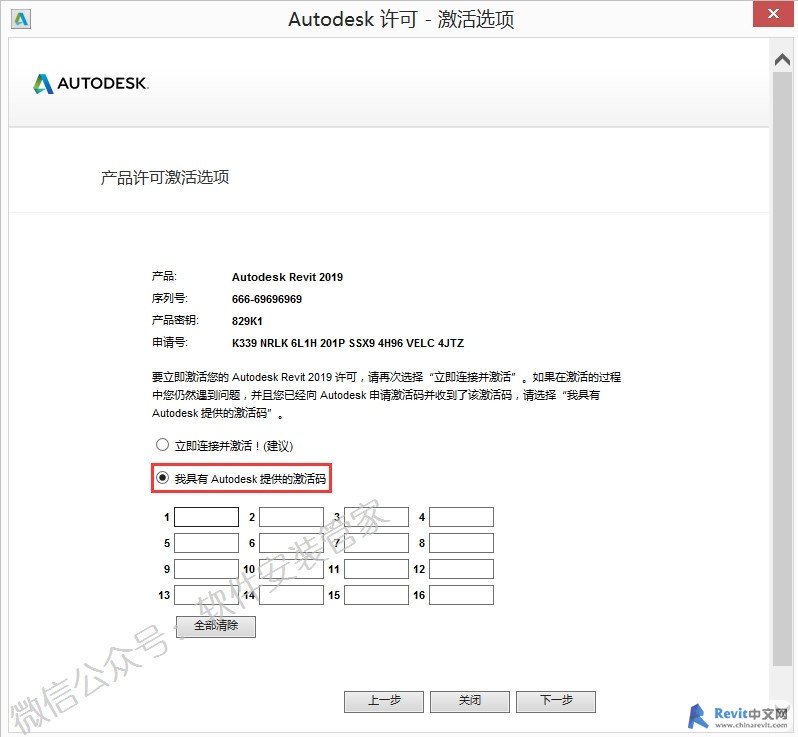
Task: Click the request code 'K339 NRLK 6L1H 201P...'
Action: 348,343
